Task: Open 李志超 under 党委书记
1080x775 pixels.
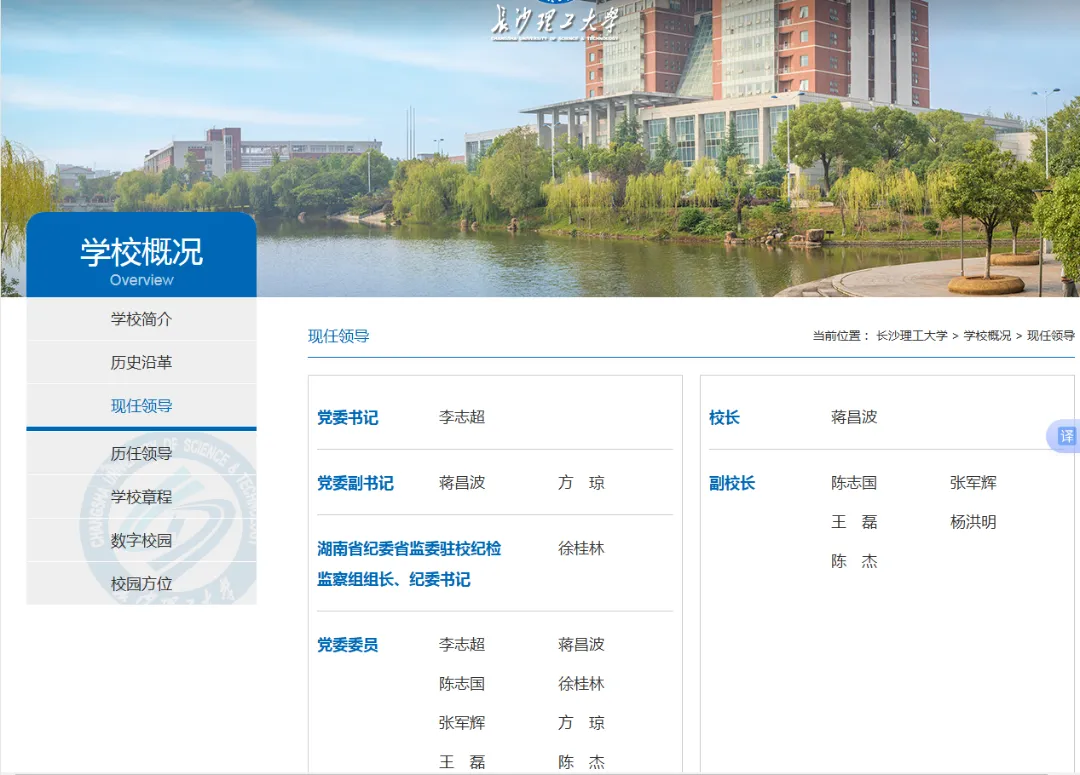Action: (462, 417)
